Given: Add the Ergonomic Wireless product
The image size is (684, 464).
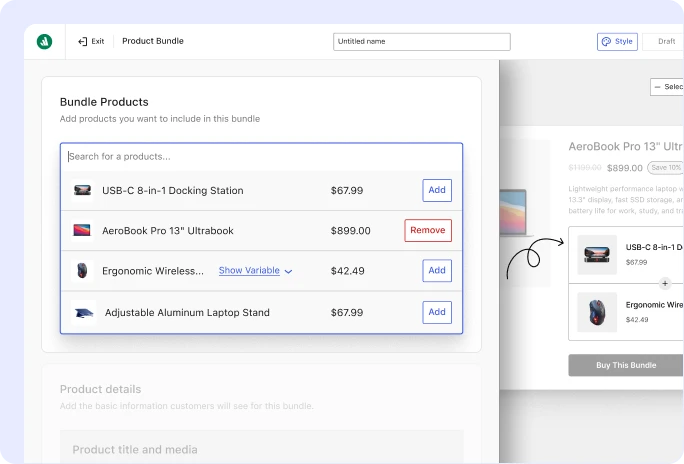Looking at the screenshot, I should coord(437,270).
